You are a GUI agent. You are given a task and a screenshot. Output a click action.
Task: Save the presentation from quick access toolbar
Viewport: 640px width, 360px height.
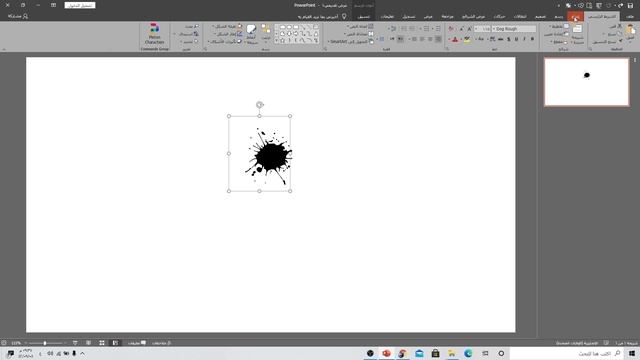[631, 5]
